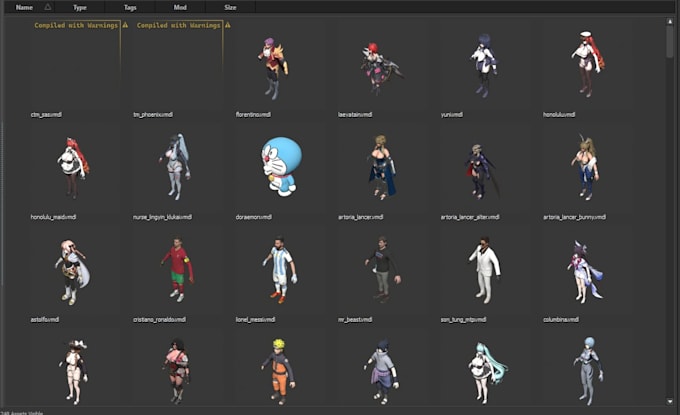The height and width of the screenshot is (415, 680).
Task: Select the artoria_lancer.vmdl model thumbnail
Action: (x=382, y=167)
